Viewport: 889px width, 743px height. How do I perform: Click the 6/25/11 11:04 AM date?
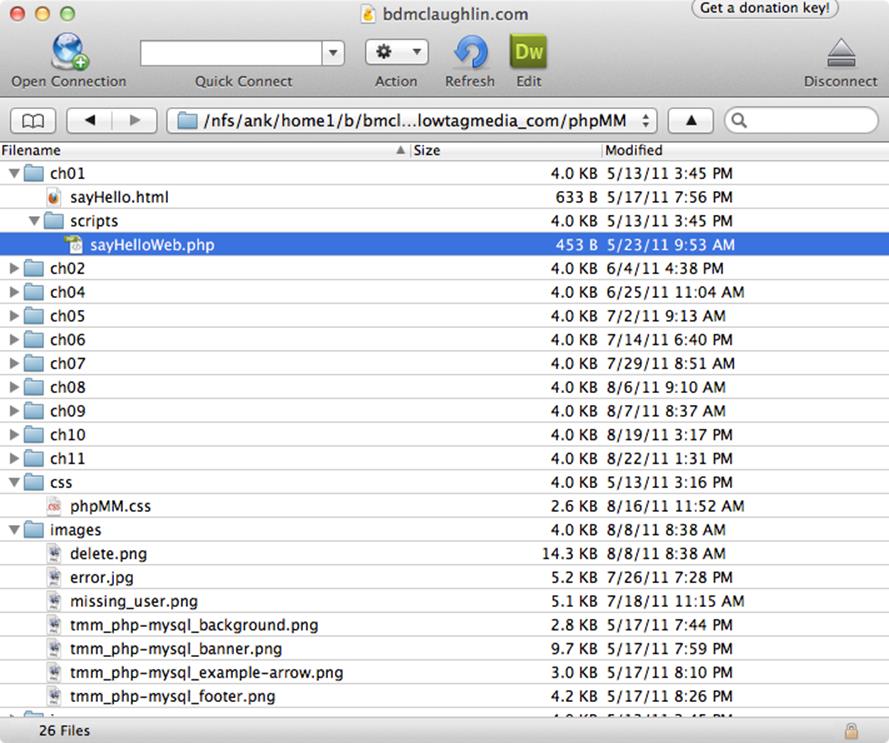pyautogui.click(x=675, y=292)
